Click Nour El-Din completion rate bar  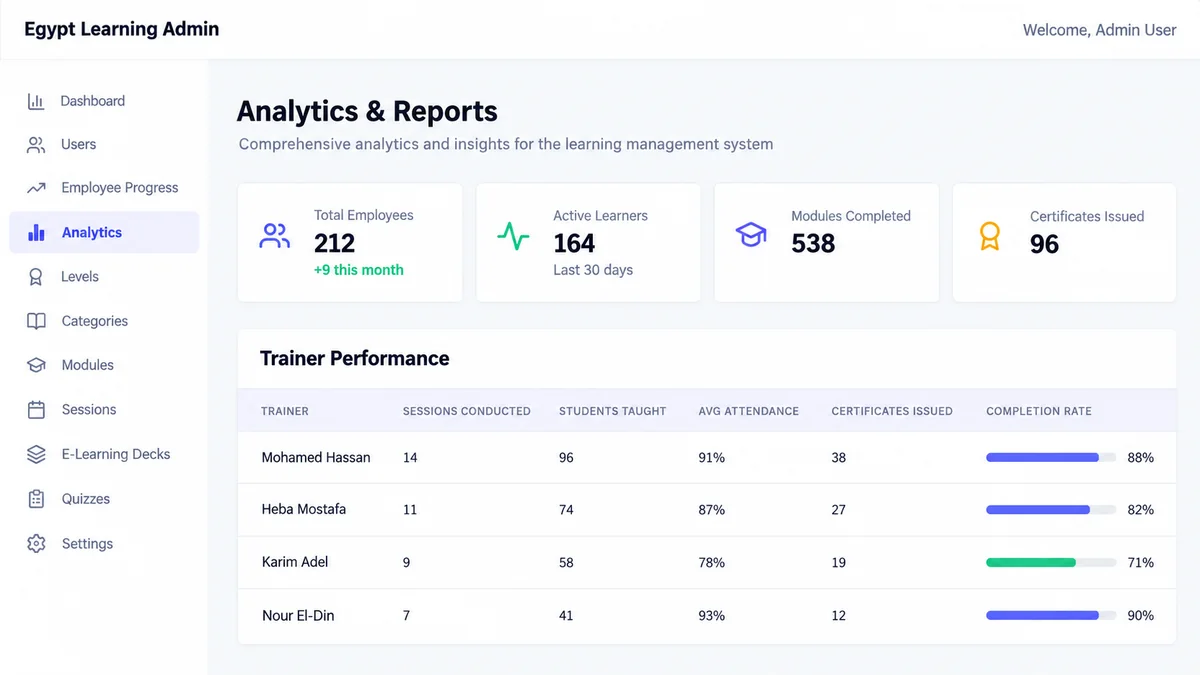[x=1051, y=616]
